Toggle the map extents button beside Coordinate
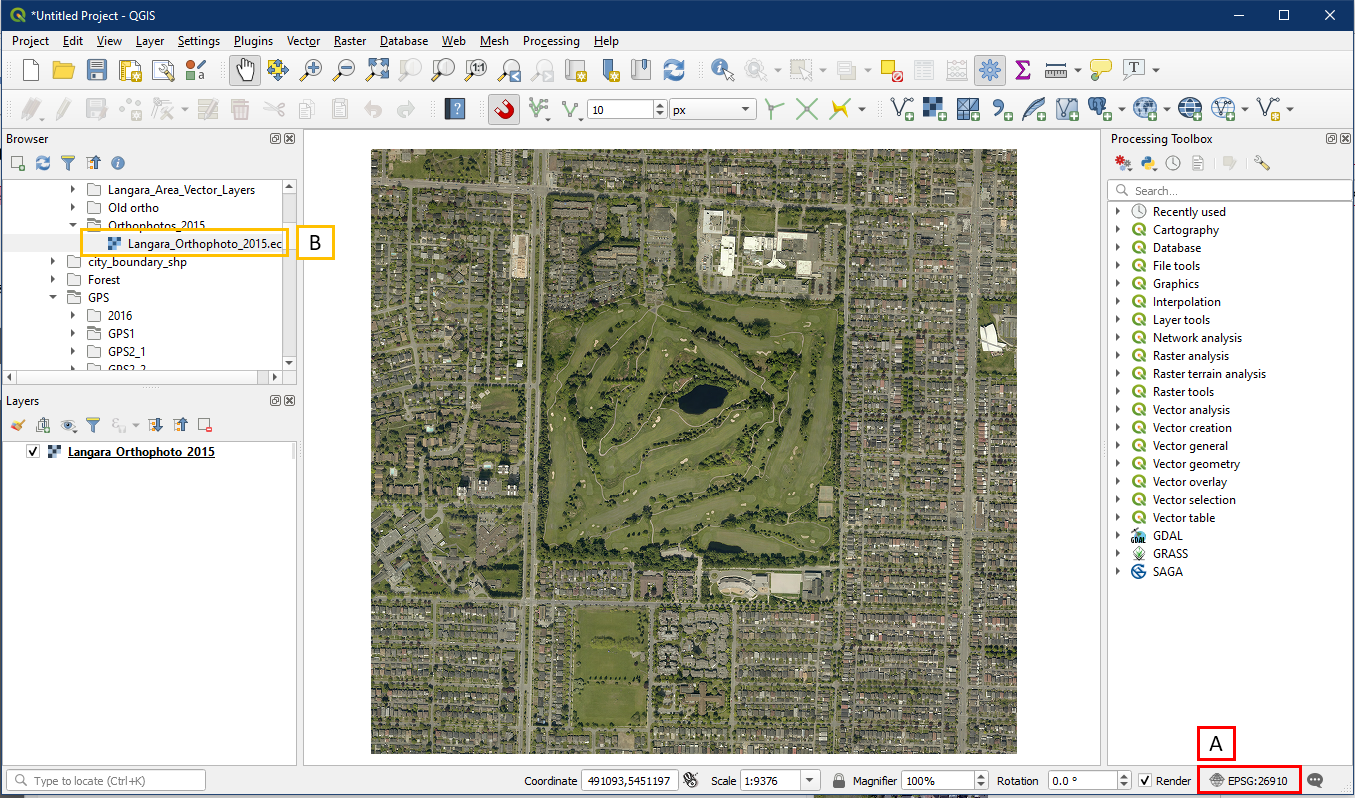Viewport: 1355px width, 798px height. click(x=690, y=781)
